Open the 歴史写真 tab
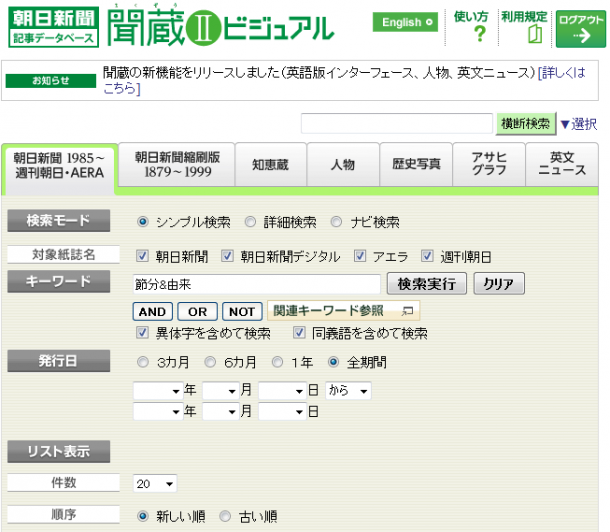The width and height of the screenshot is (610, 532). (416, 164)
